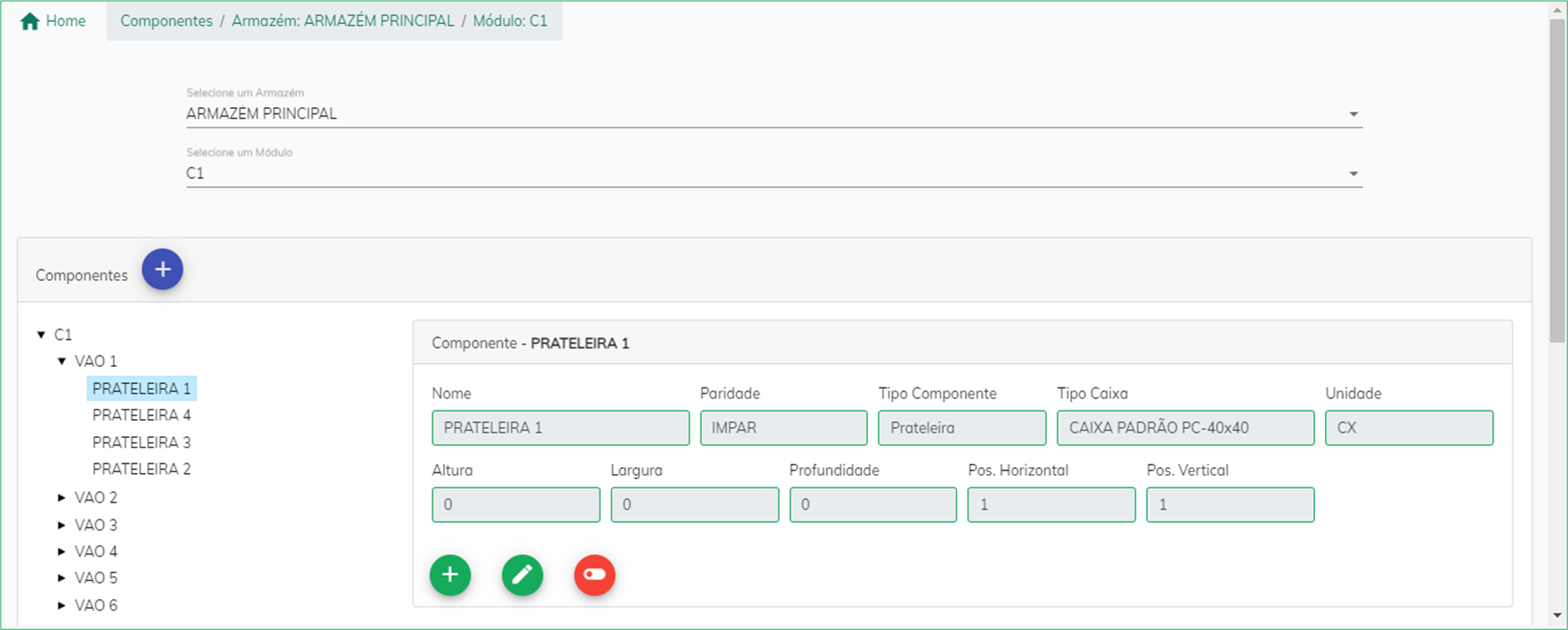Click the Unidade field showing CX

pyautogui.click(x=1409, y=428)
